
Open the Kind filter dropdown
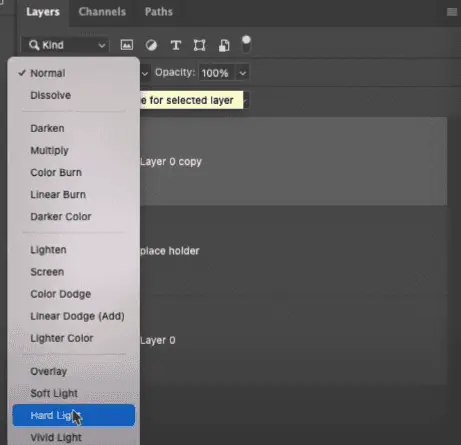tap(65, 45)
